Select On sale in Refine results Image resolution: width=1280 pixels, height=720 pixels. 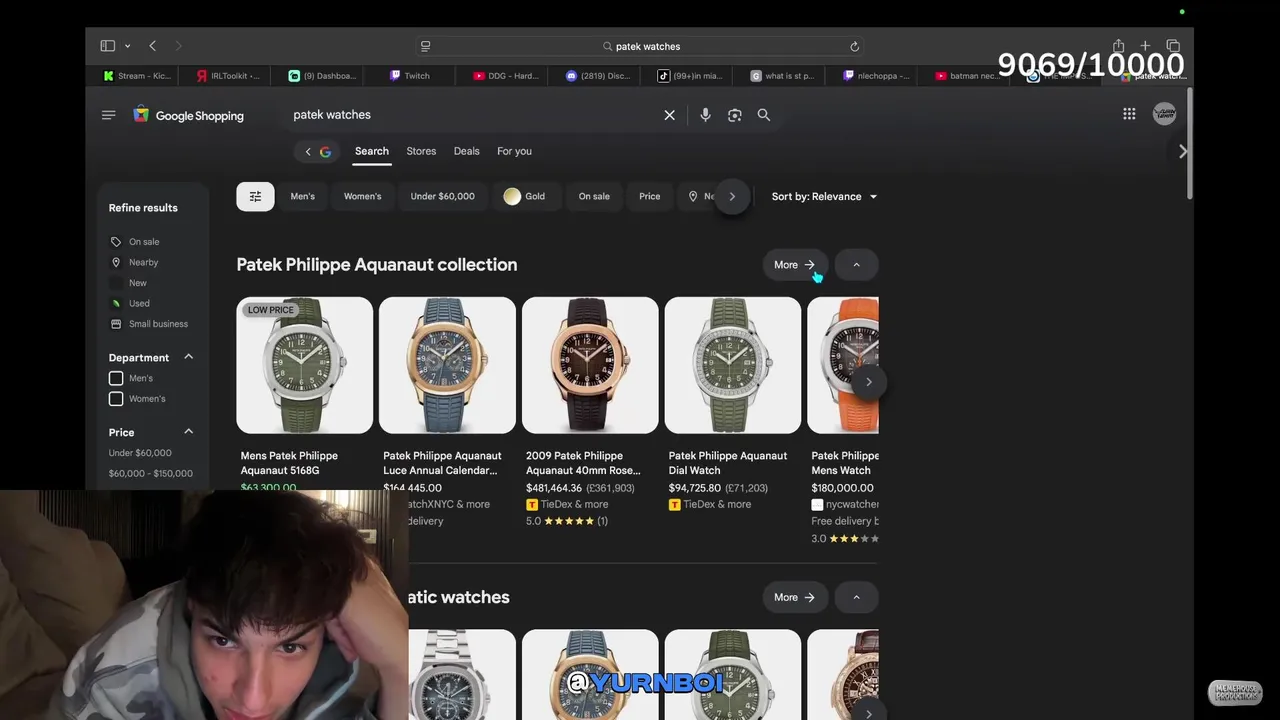[134, 242]
